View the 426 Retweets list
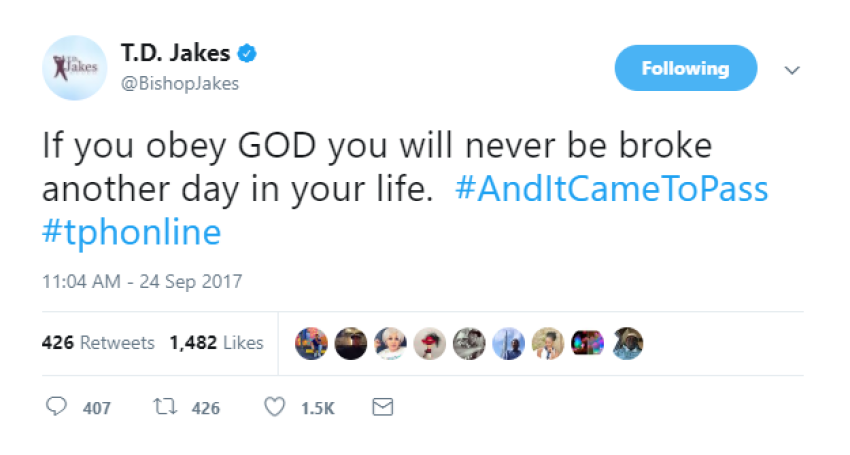 (98, 343)
